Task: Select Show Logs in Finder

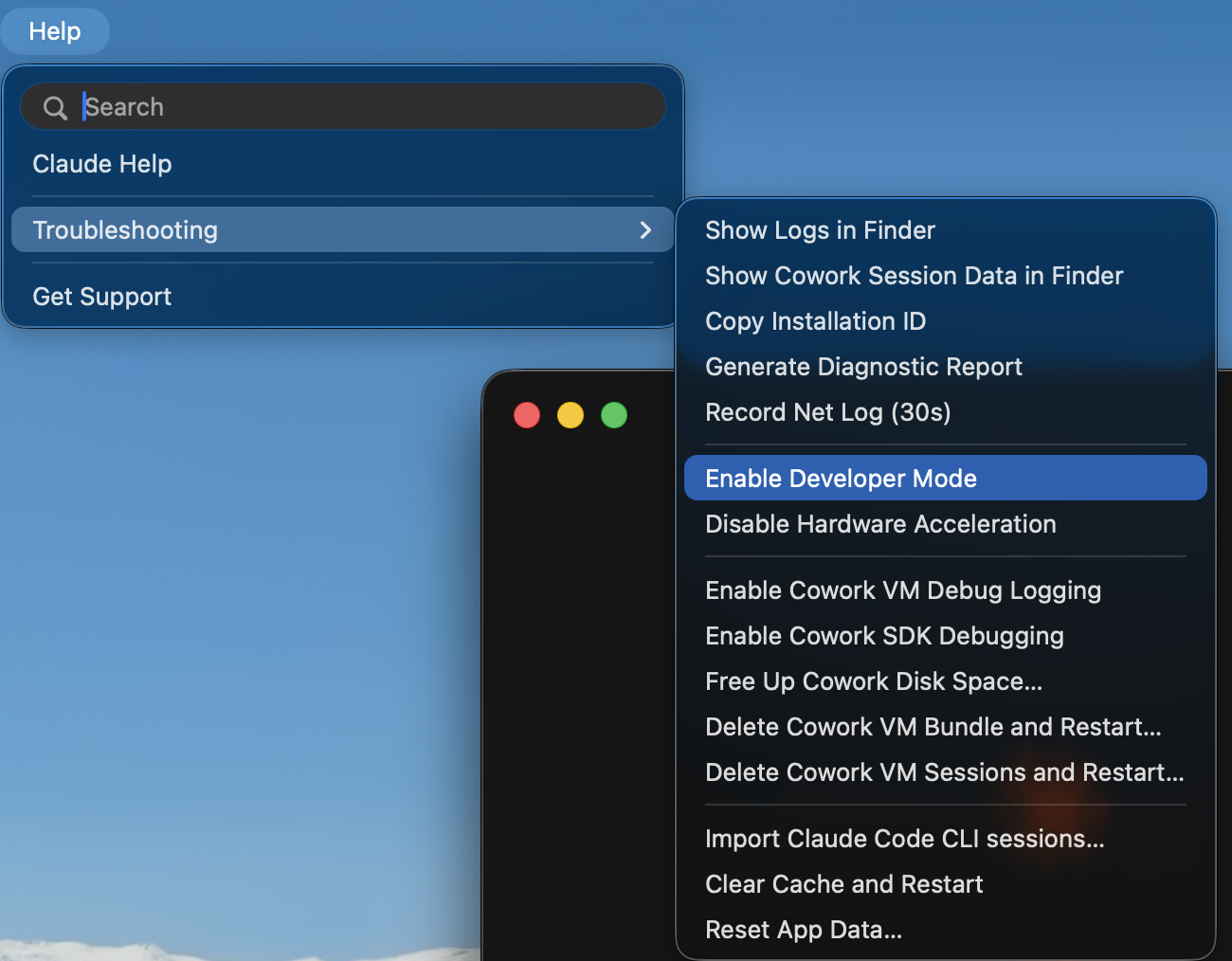Action: [946, 230]
